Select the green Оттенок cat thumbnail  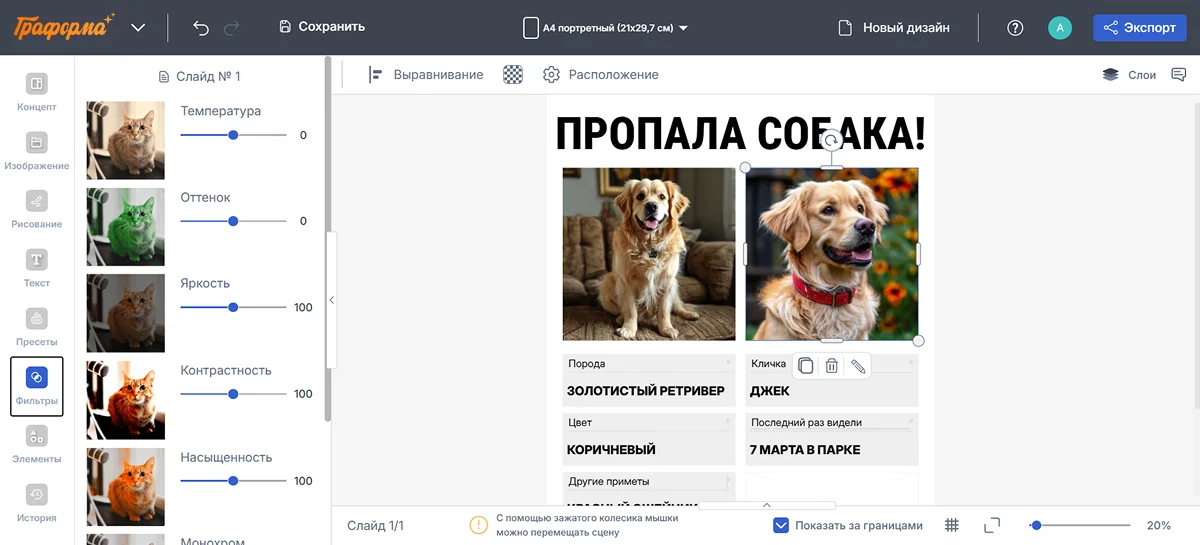(126, 227)
